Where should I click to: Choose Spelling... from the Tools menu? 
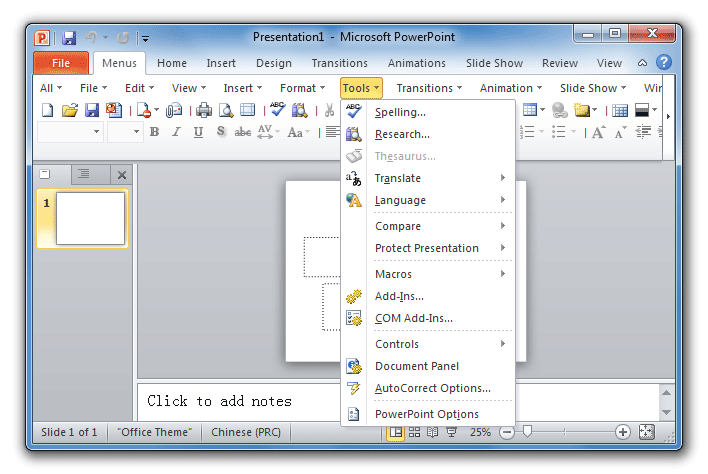click(x=428, y=112)
